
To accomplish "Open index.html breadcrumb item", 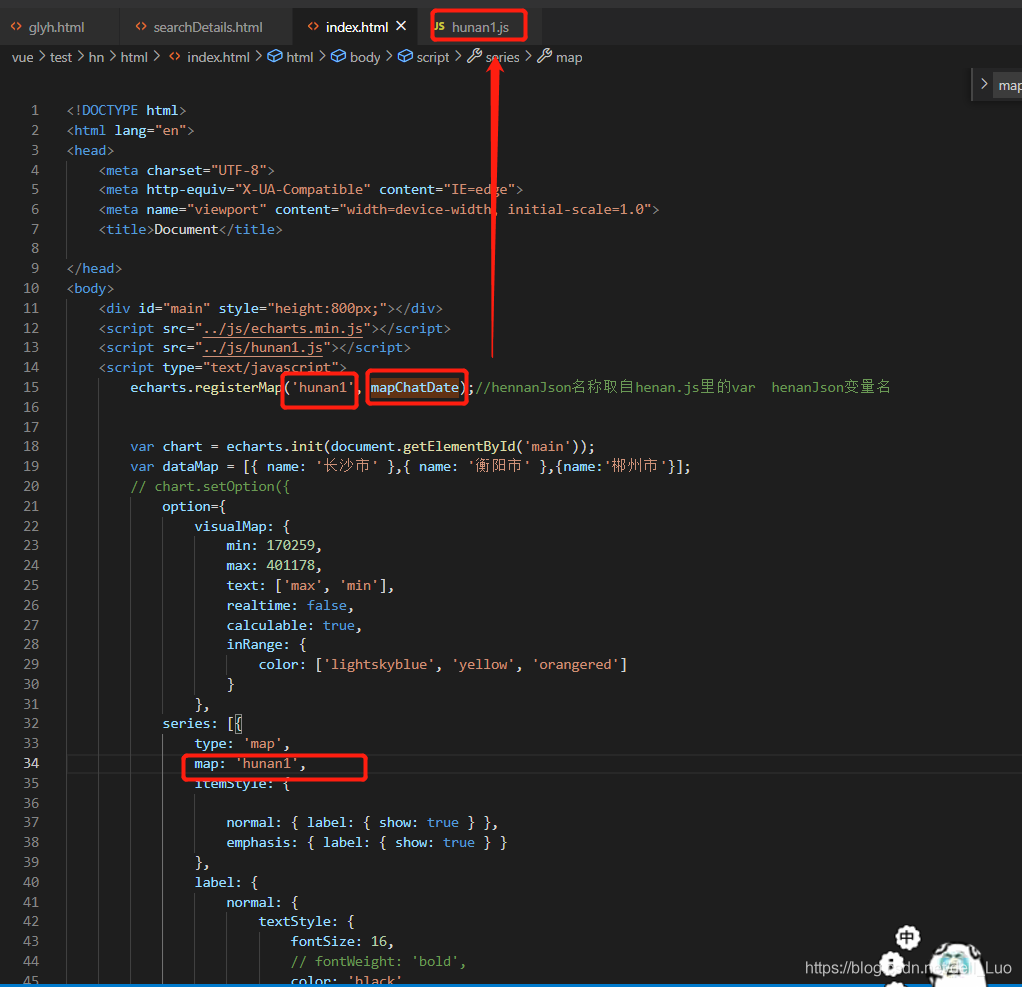I will 218,57.
